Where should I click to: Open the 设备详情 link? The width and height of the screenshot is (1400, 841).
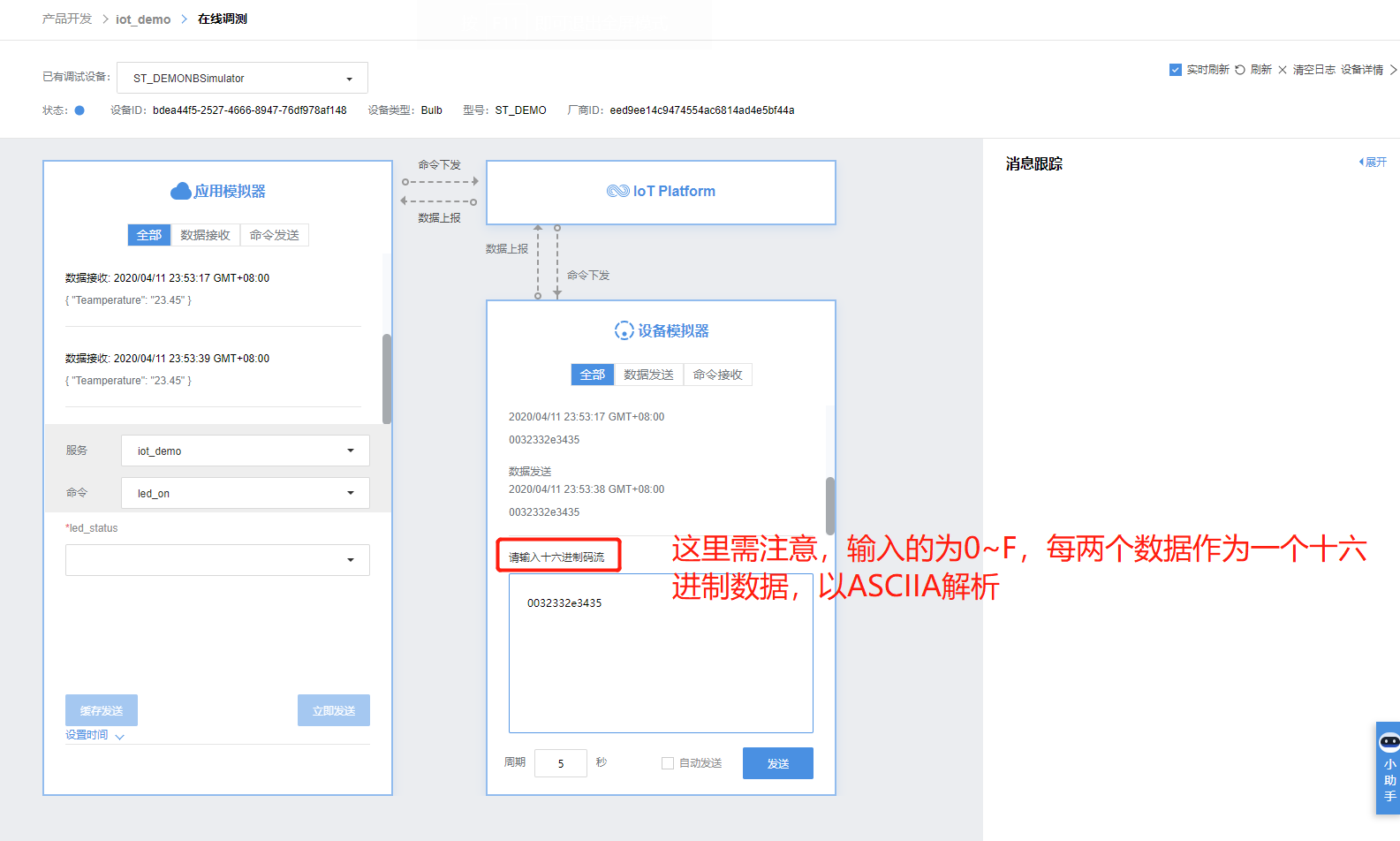[x=1362, y=70]
